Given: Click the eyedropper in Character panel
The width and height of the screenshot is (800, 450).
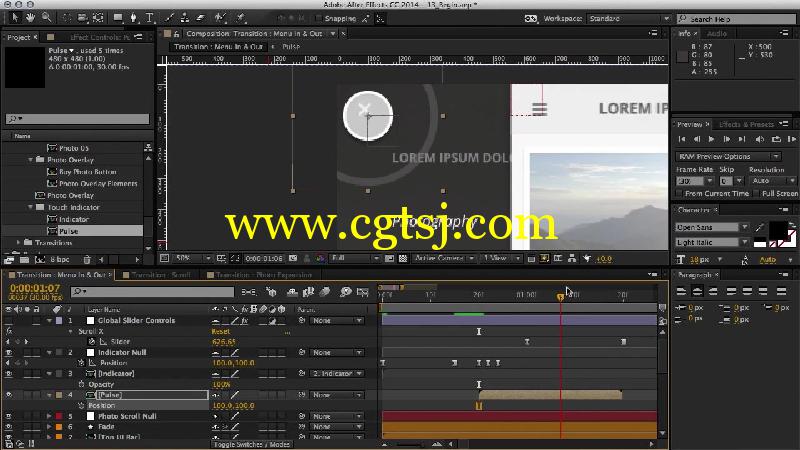Looking at the screenshot, I should [760, 227].
